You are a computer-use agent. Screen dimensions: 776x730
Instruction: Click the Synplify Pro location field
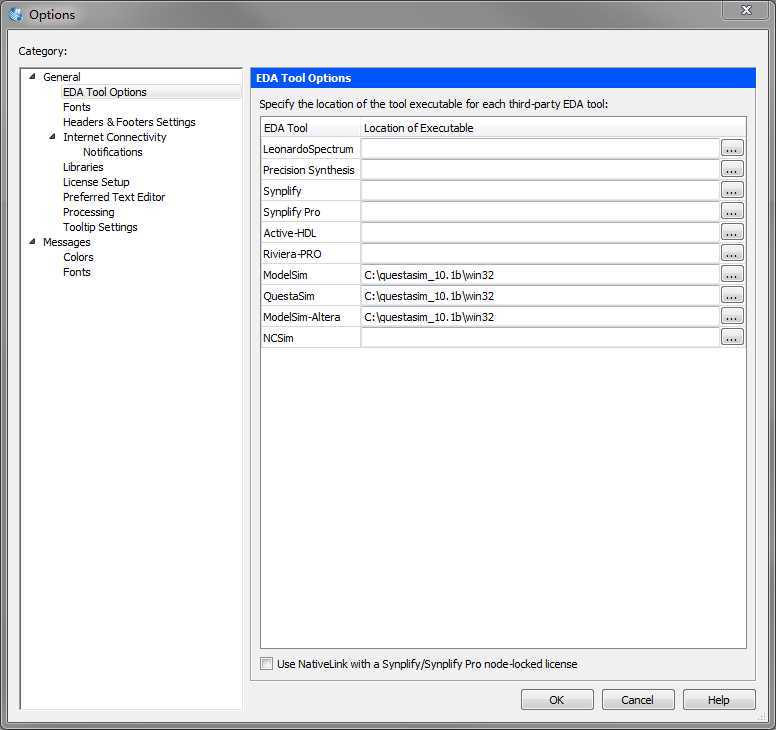540,211
